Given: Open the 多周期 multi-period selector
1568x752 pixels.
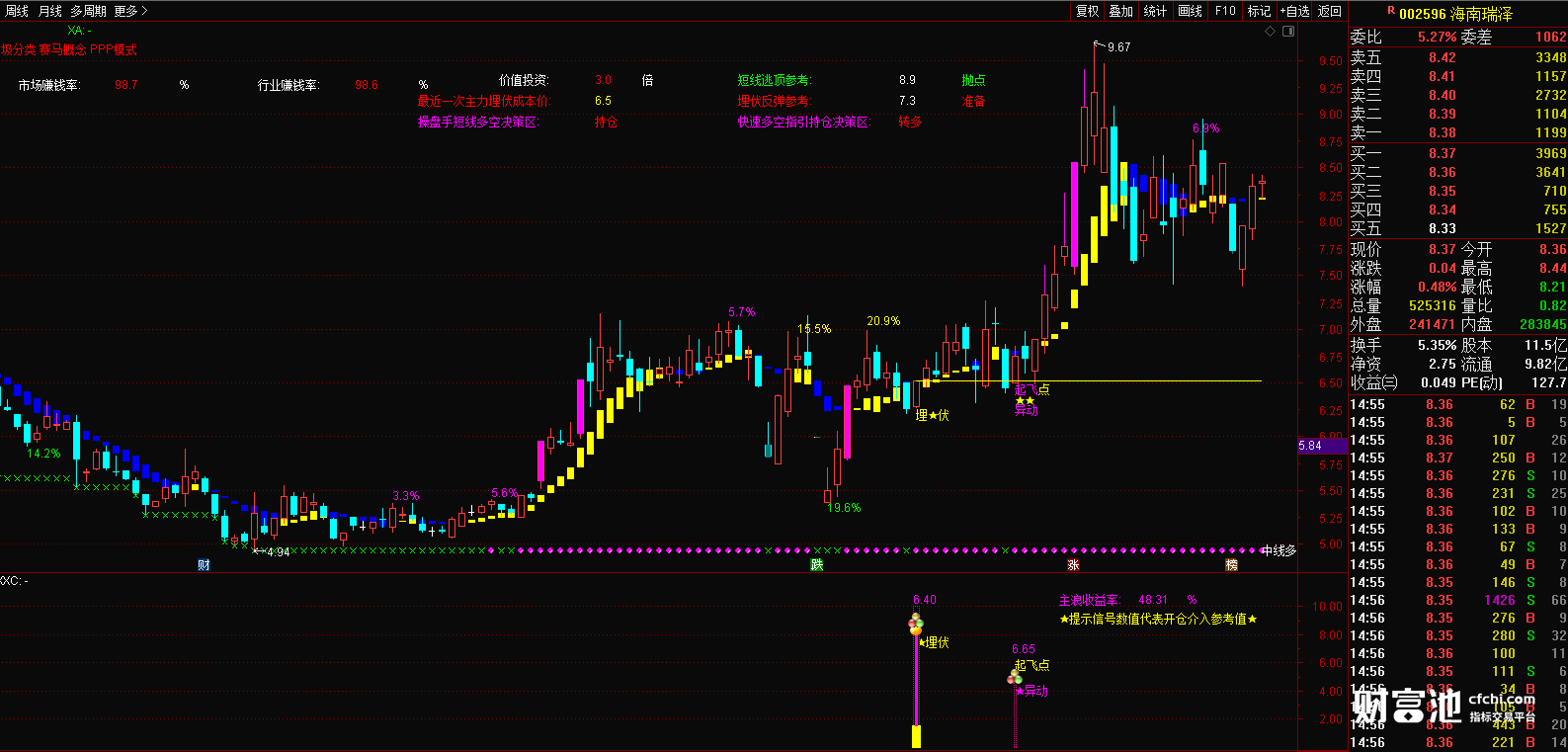Looking at the screenshot, I should (x=88, y=11).
